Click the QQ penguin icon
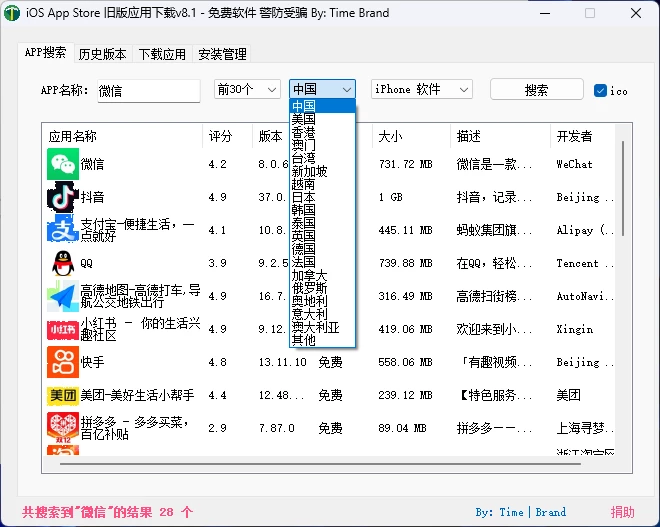Image resolution: width=660 pixels, height=527 pixels. [x=63, y=263]
